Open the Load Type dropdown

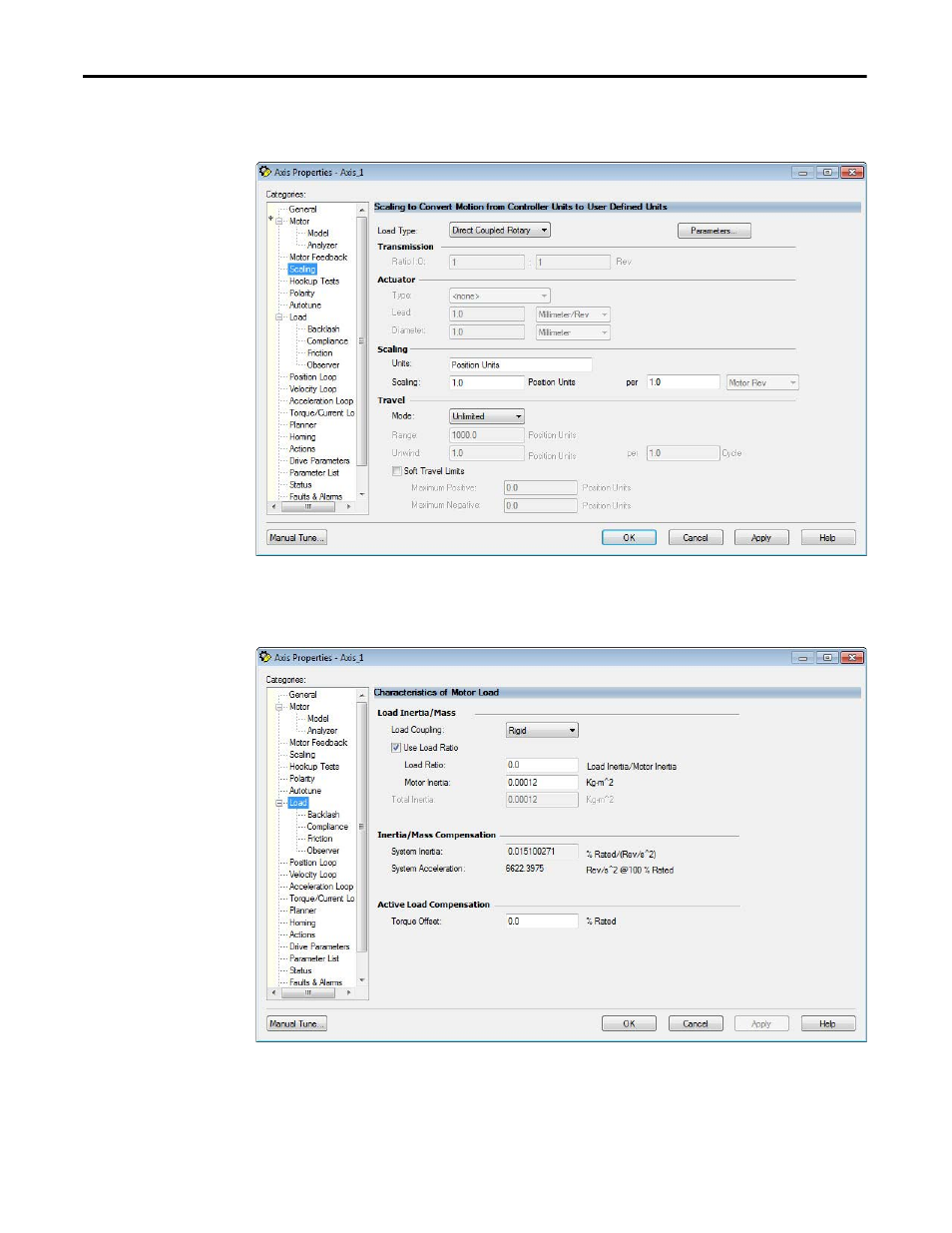[x=500, y=231]
